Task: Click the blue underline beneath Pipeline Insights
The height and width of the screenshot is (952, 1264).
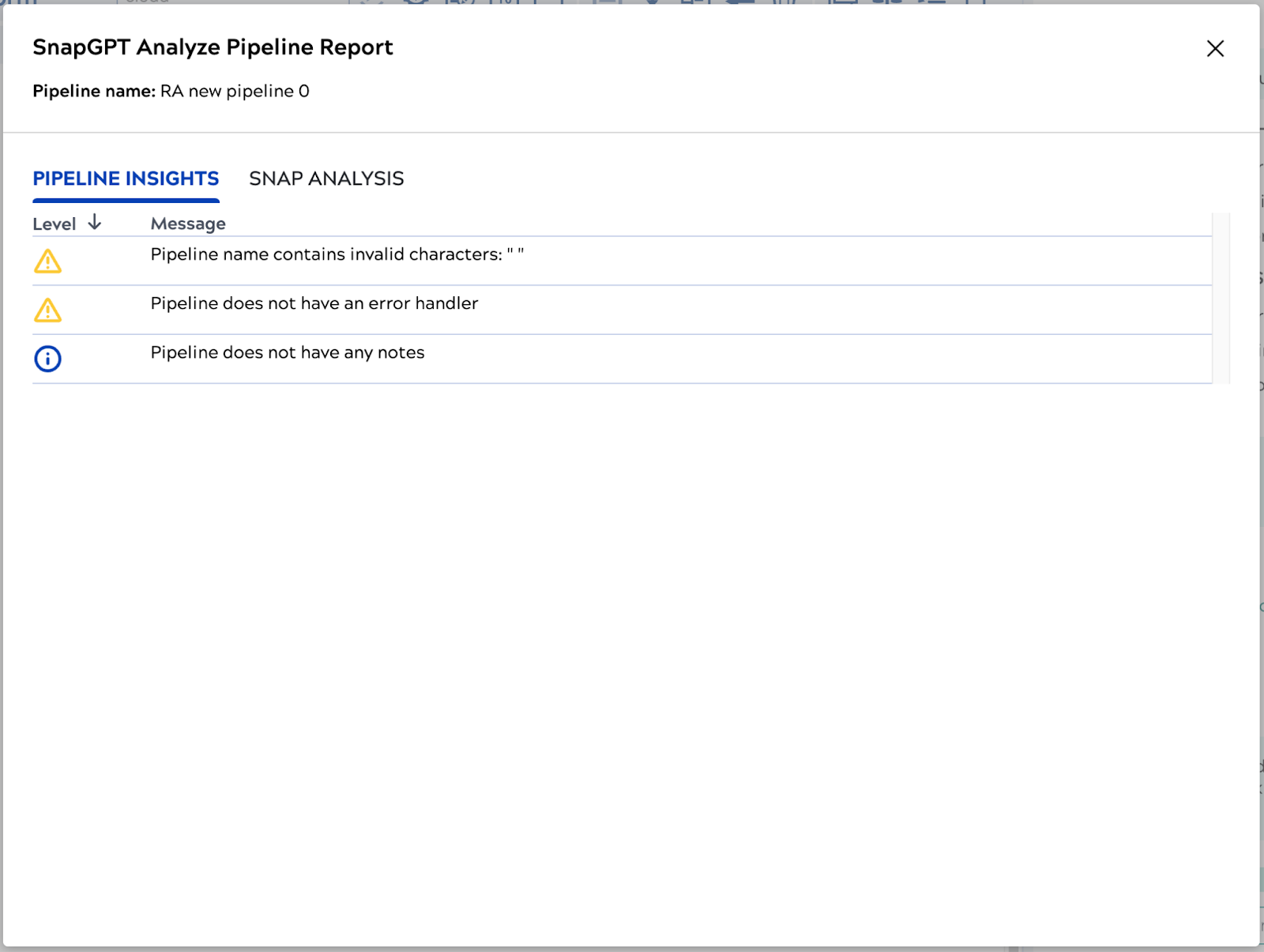Action: (126, 201)
